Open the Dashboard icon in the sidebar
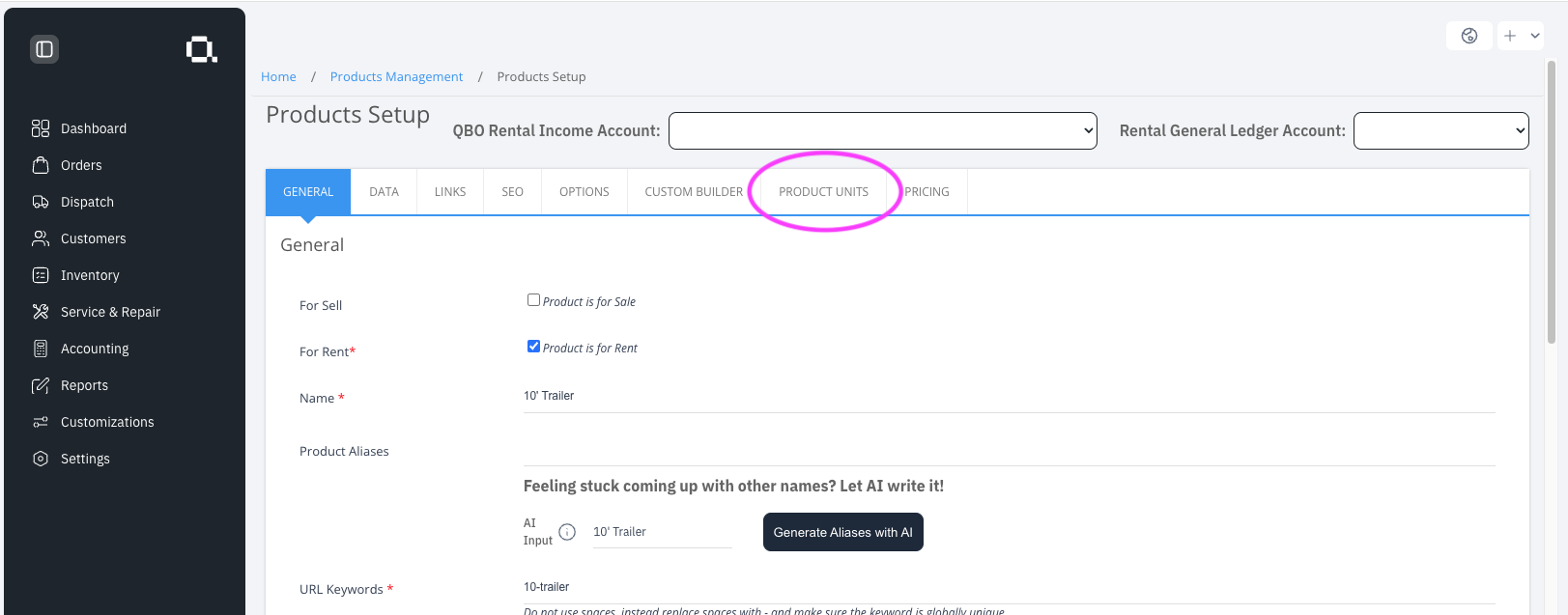This screenshot has height=615, width=1568. click(x=41, y=128)
